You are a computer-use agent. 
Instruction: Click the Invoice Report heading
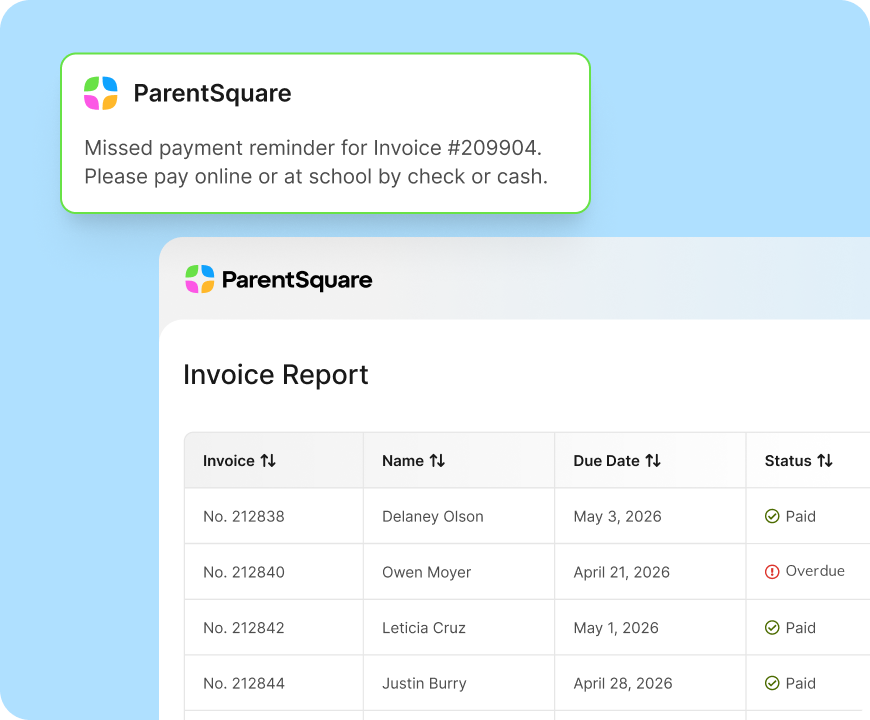tap(276, 375)
